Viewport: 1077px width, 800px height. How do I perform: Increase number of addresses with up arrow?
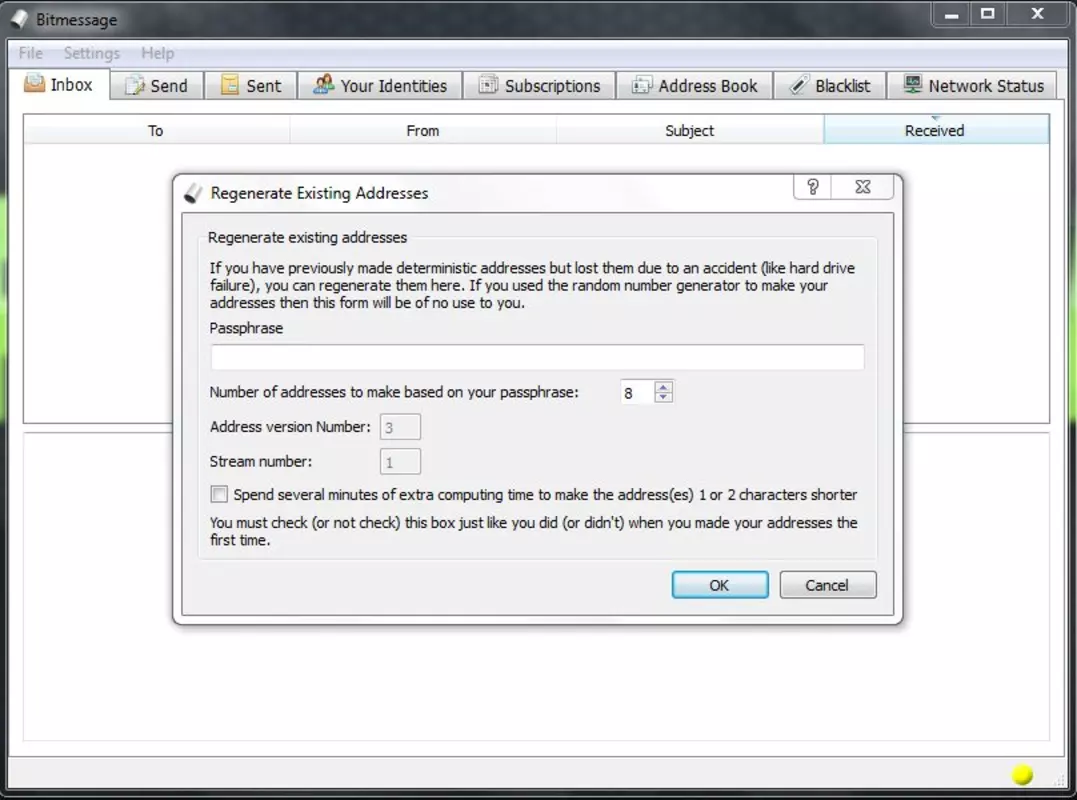663,387
